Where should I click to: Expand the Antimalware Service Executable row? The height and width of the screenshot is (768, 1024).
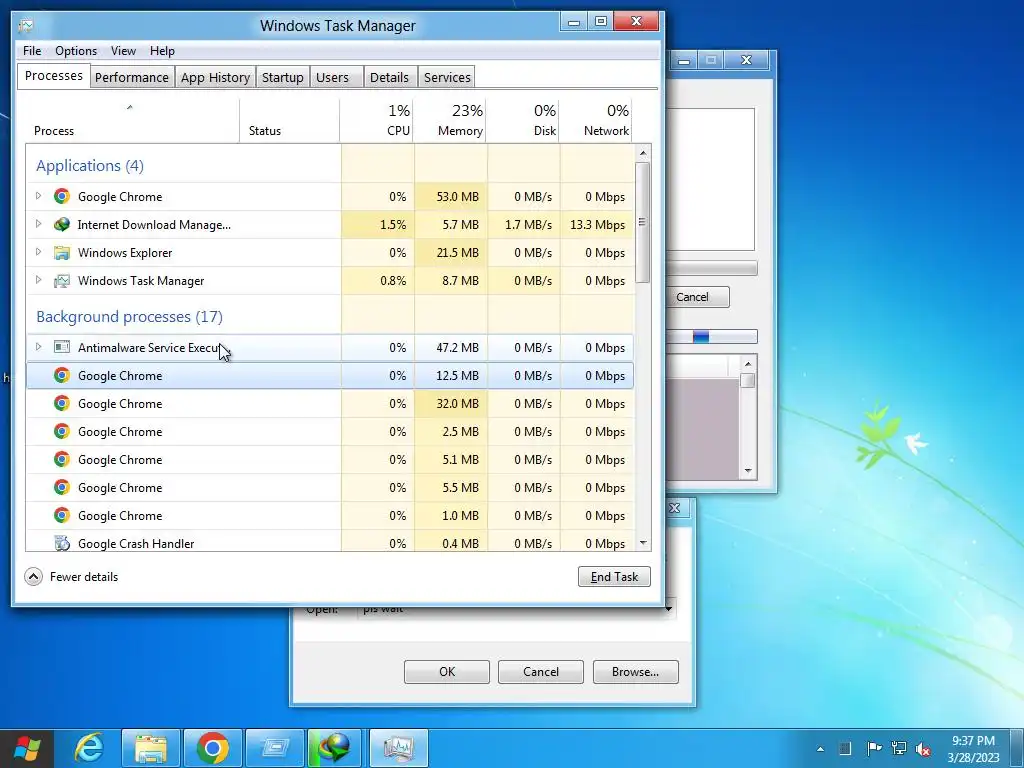pos(39,347)
